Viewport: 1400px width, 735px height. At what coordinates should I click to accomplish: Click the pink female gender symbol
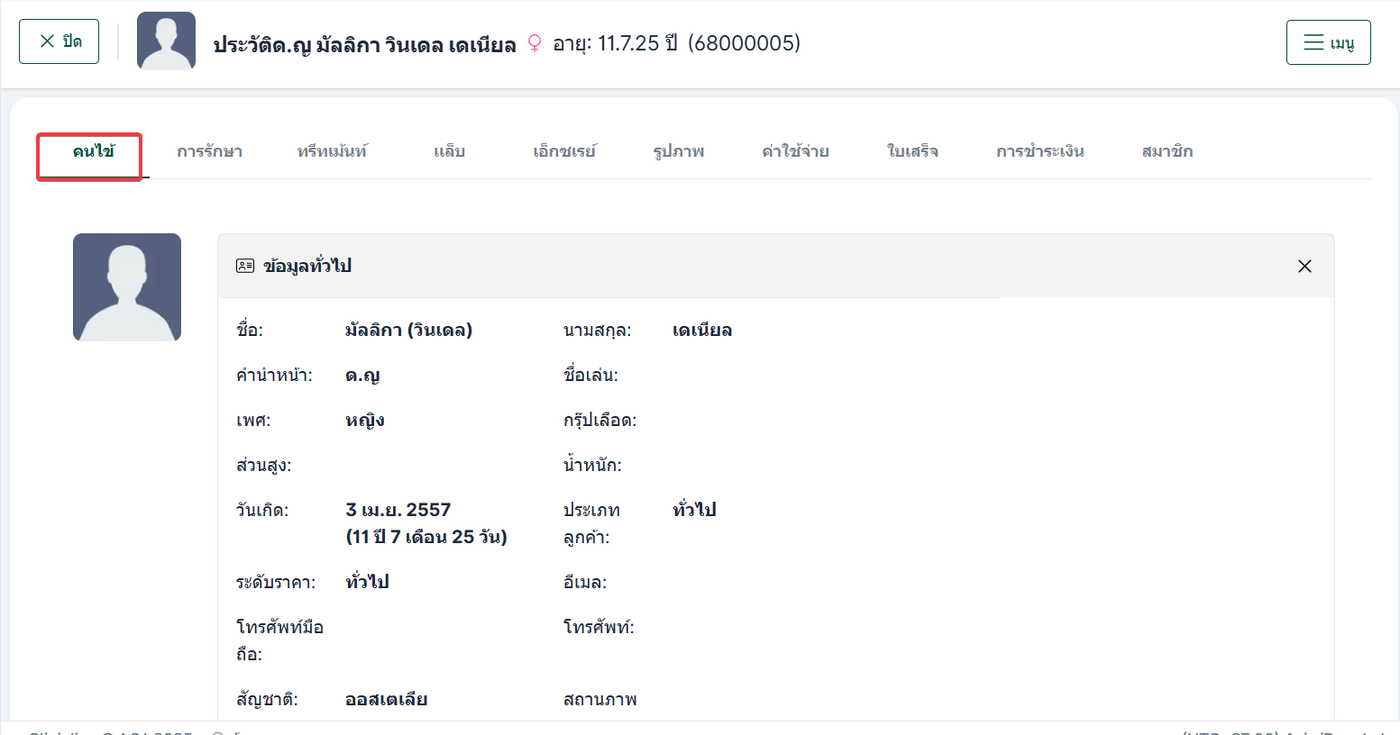(x=534, y=43)
